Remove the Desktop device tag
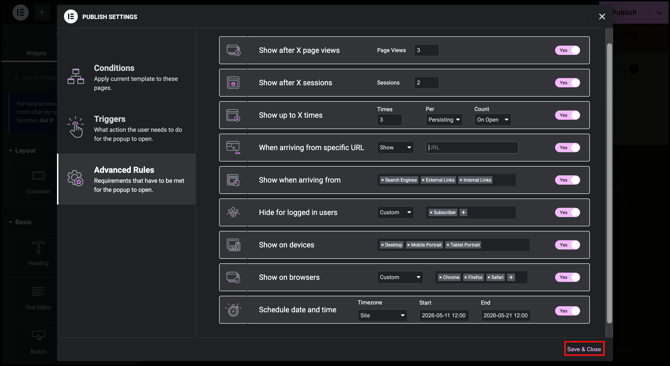The image size is (670, 366). (382, 245)
